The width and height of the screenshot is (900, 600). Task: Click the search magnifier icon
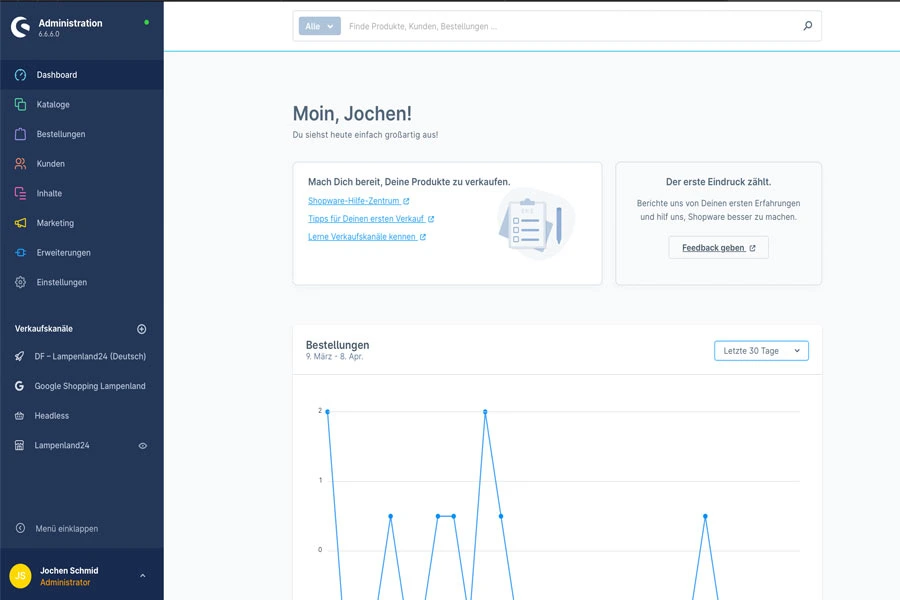[x=808, y=26]
